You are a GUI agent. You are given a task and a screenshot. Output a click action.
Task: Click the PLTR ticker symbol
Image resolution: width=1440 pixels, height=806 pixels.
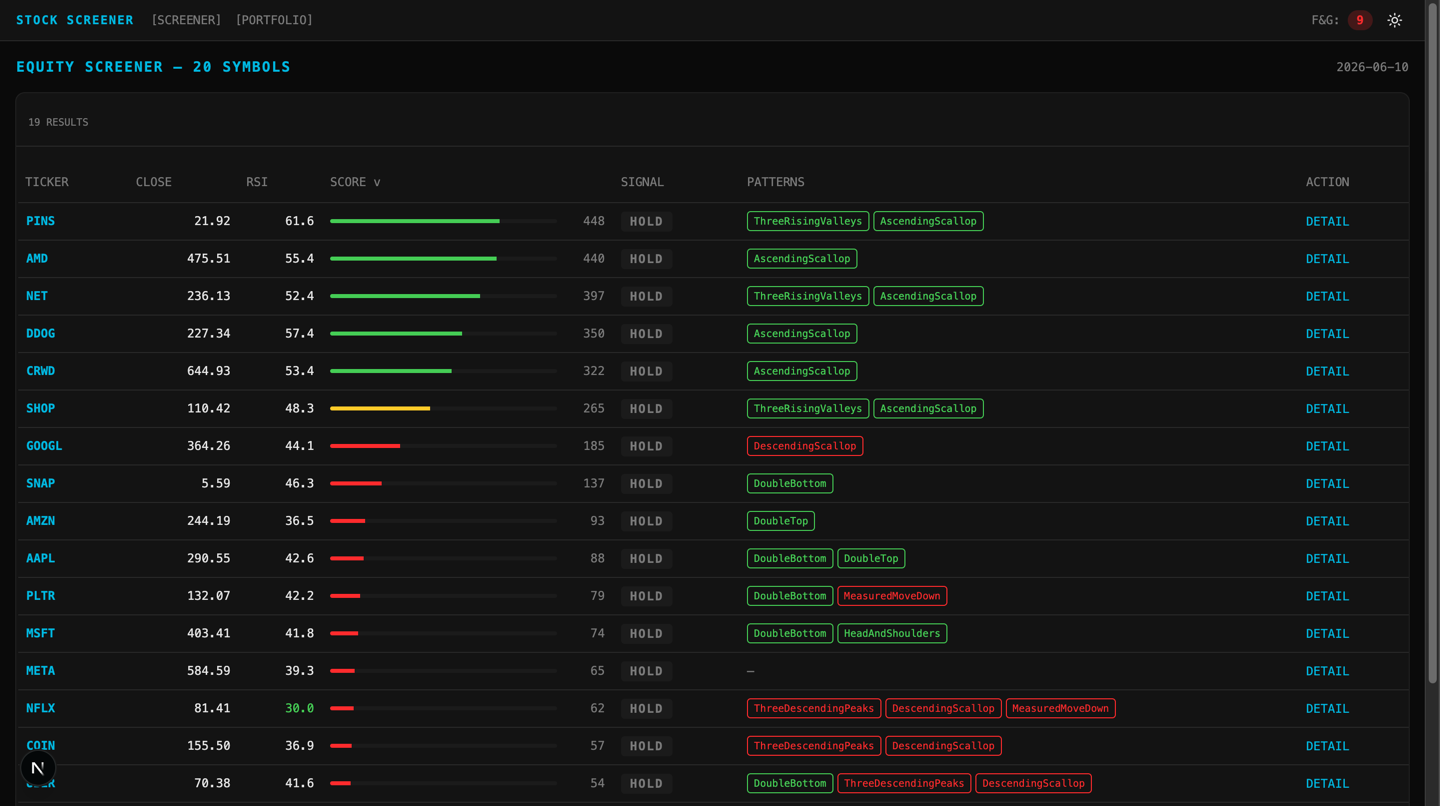tap(40, 596)
